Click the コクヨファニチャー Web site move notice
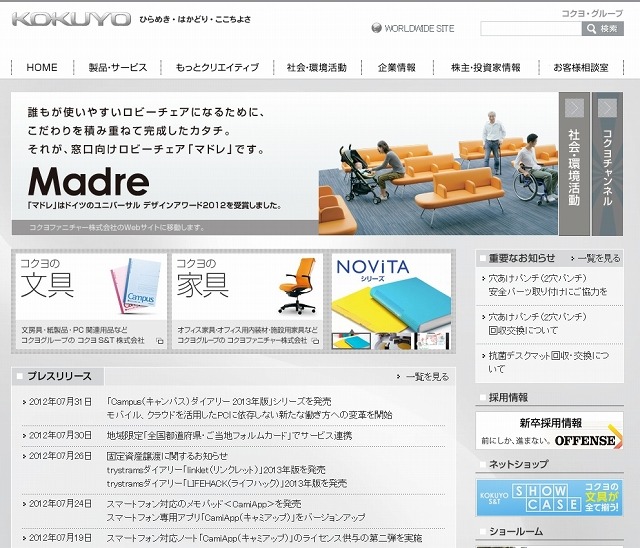 pos(117,227)
